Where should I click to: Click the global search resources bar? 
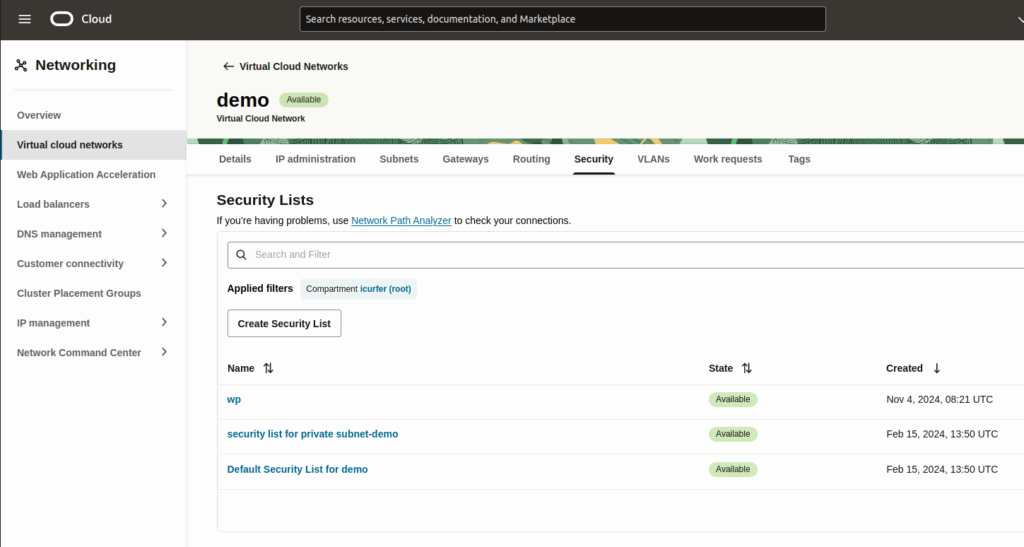click(562, 19)
